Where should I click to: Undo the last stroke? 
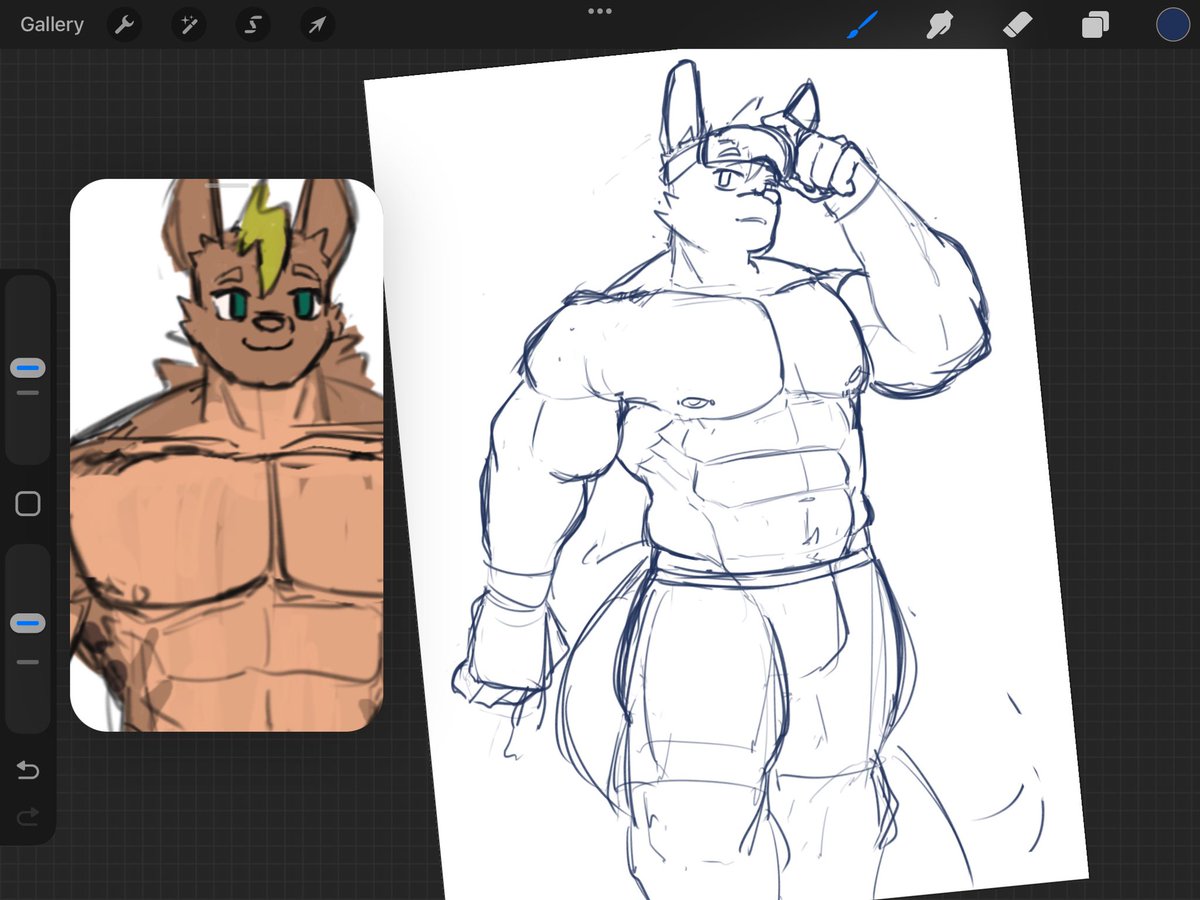28,770
